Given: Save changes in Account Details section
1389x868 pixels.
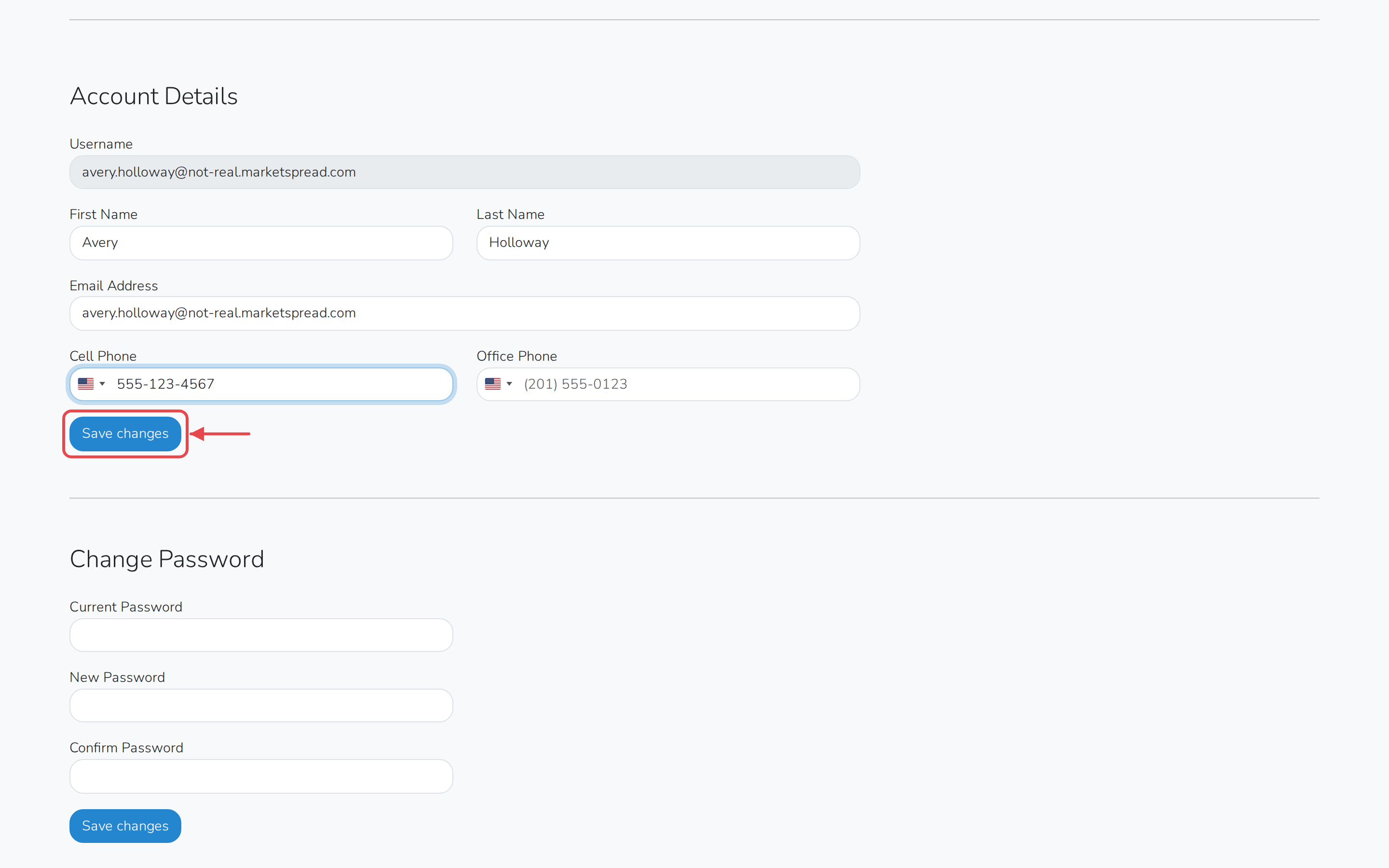Looking at the screenshot, I should [x=125, y=434].
